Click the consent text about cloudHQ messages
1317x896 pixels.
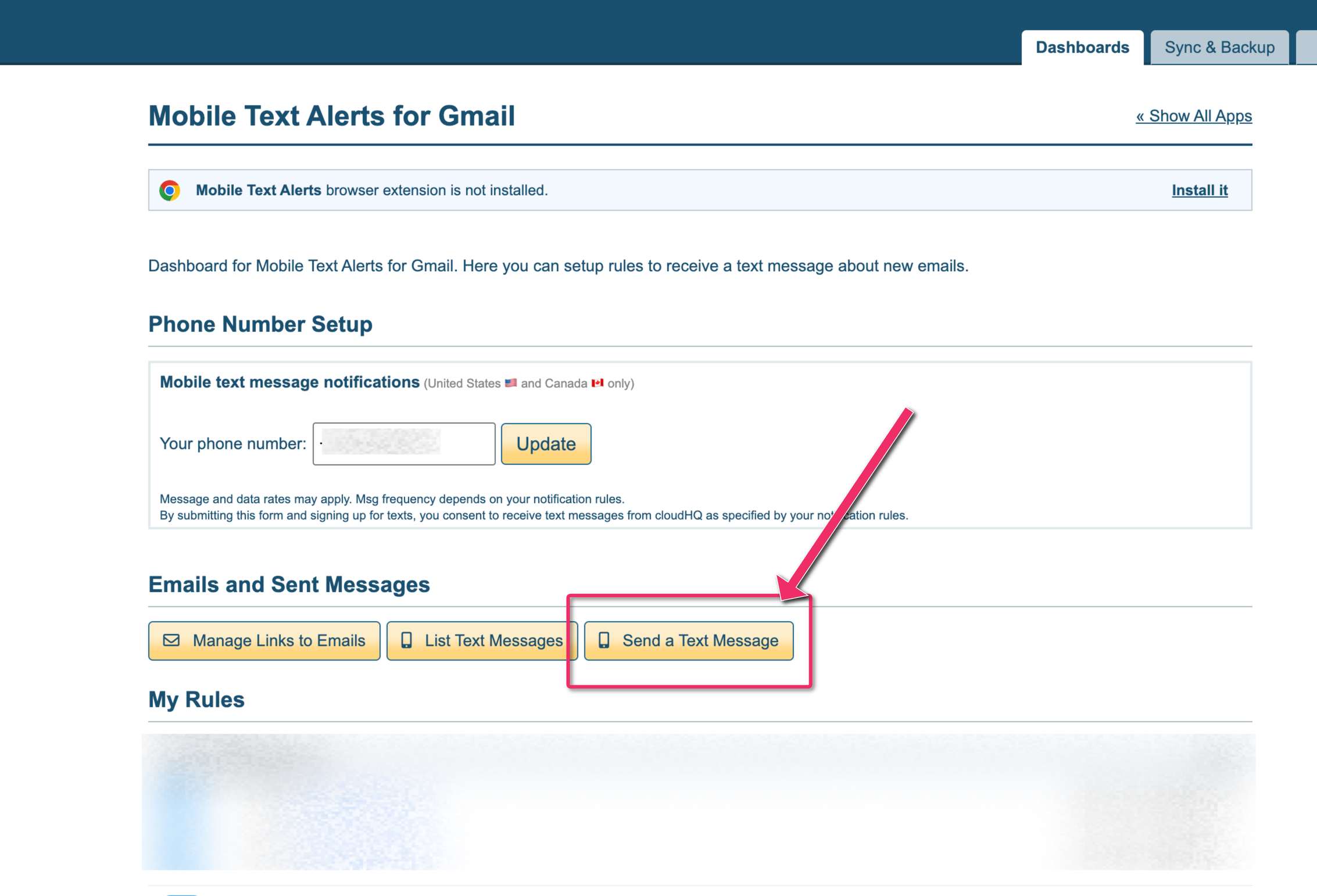coord(534,515)
